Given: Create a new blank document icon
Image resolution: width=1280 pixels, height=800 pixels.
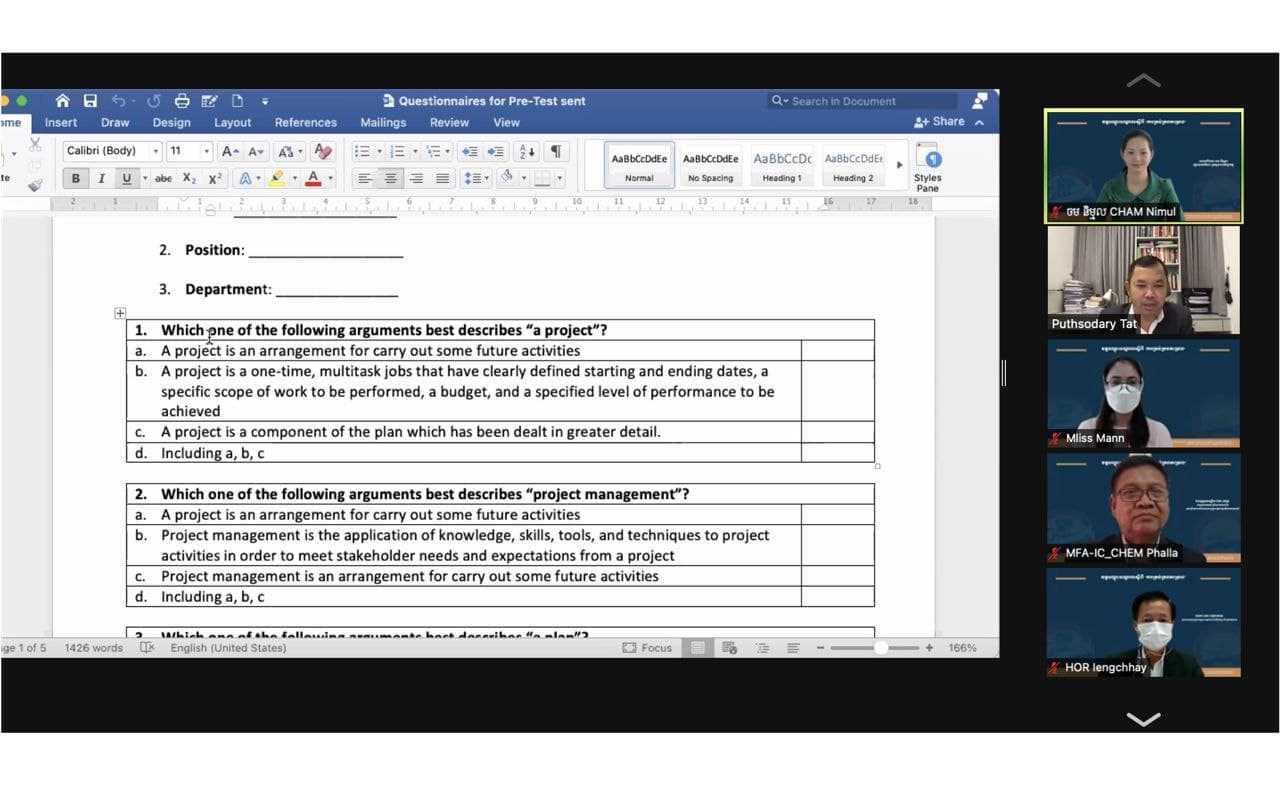Looking at the screenshot, I should pos(237,101).
